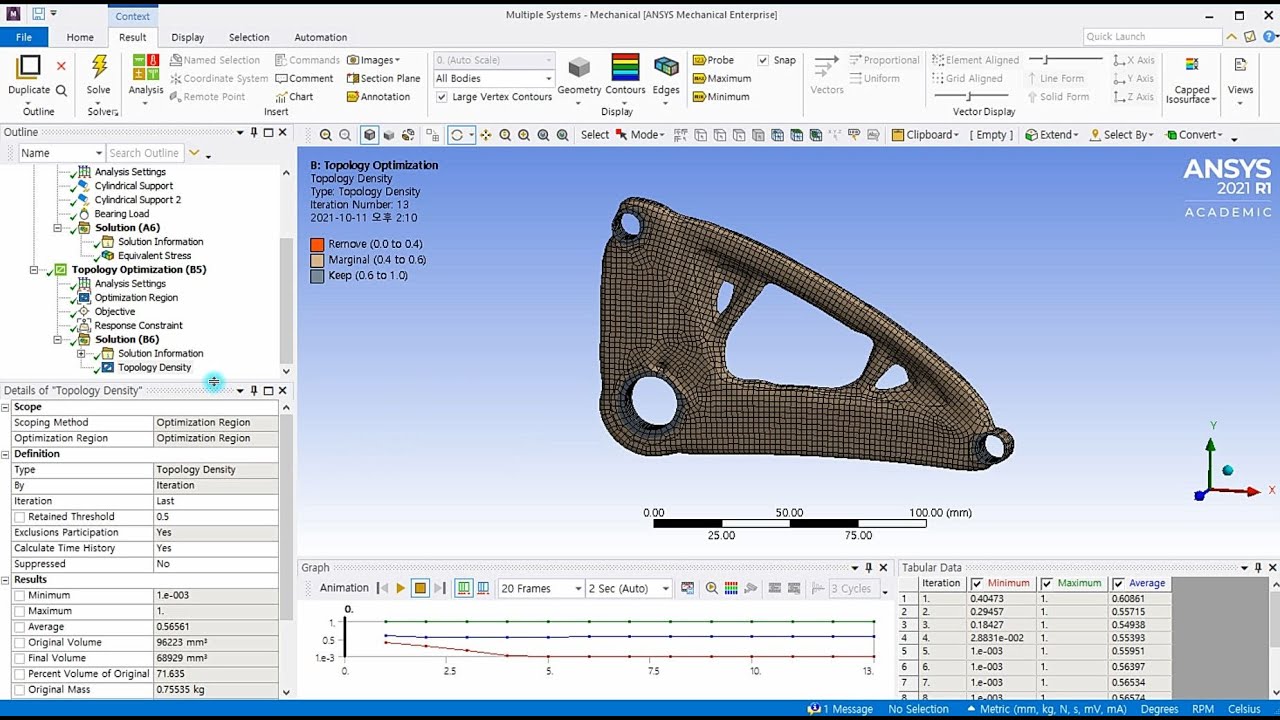Click the Vectors icon
This screenshot has width=1280, height=720.
826,67
